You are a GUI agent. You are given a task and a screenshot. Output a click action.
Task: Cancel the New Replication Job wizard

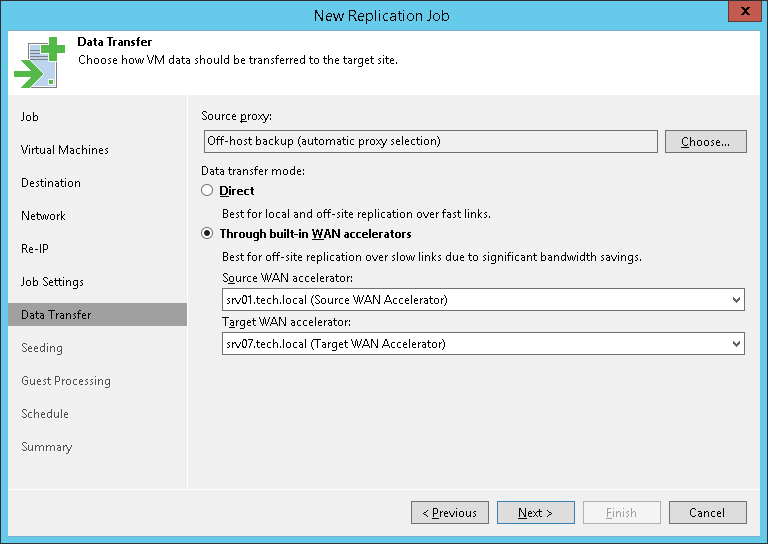(707, 513)
